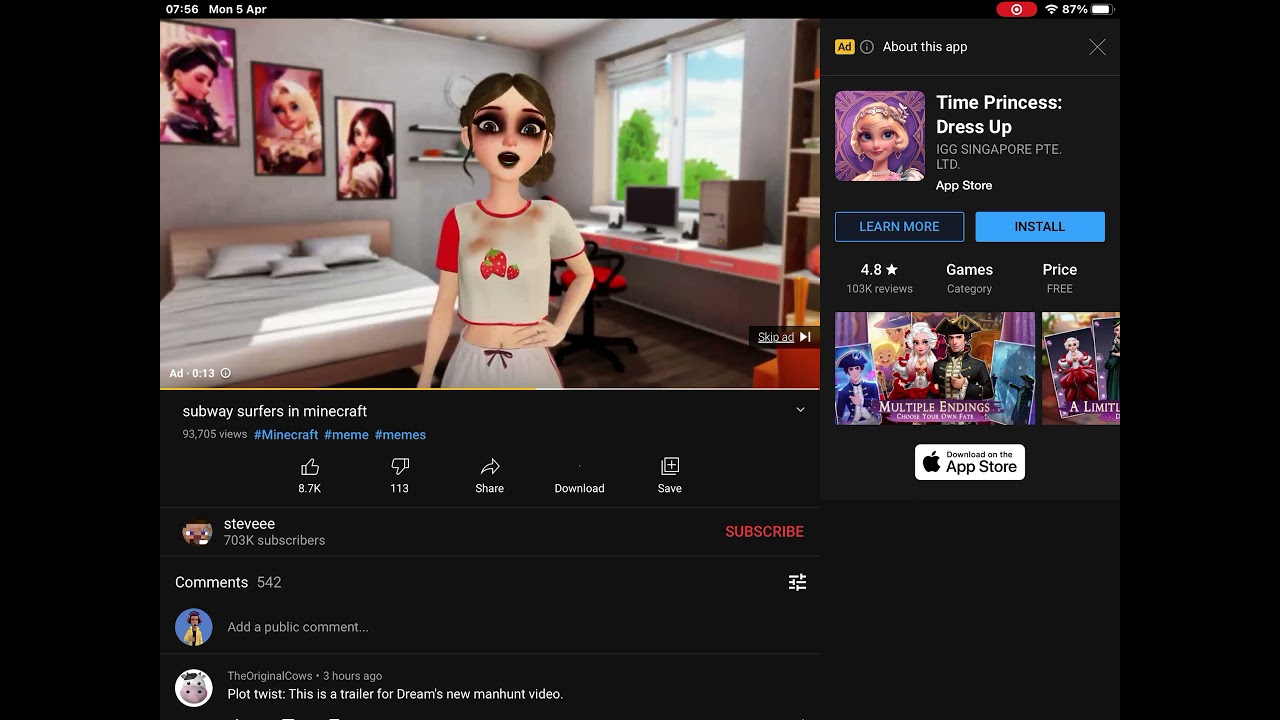Viewport: 1280px width, 720px height.
Task: Click the Comments 542 header
Action: 228,582
